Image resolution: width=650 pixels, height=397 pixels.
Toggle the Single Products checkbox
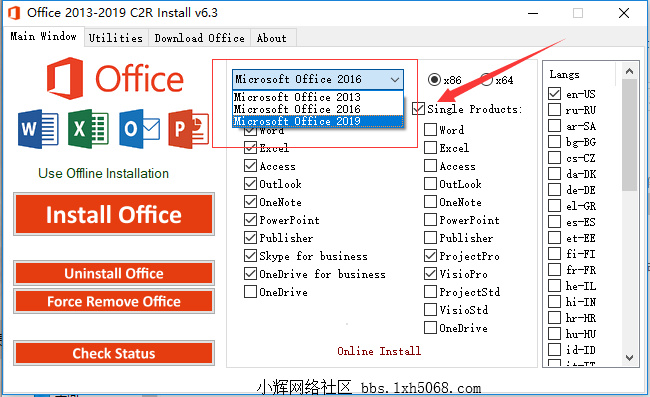418,109
